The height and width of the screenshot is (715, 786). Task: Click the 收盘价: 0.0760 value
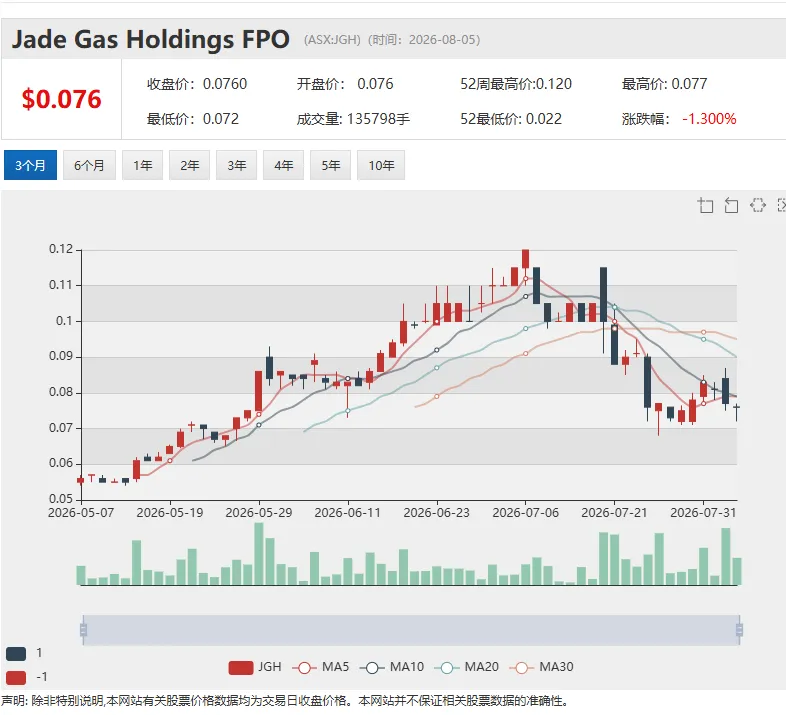coord(197,84)
